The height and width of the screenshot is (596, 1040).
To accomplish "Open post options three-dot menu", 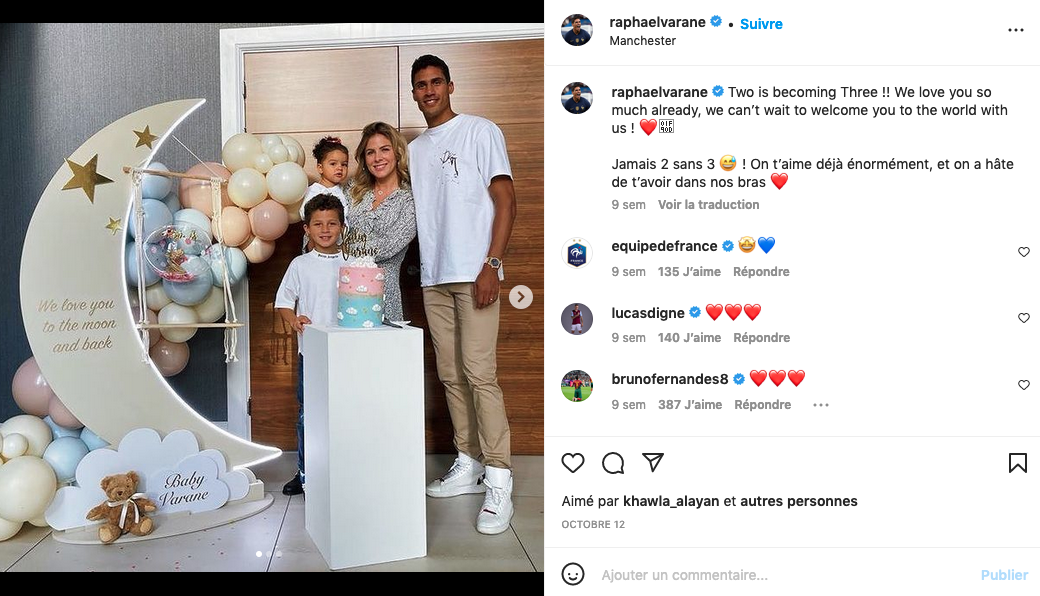I will click(1015, 30).
